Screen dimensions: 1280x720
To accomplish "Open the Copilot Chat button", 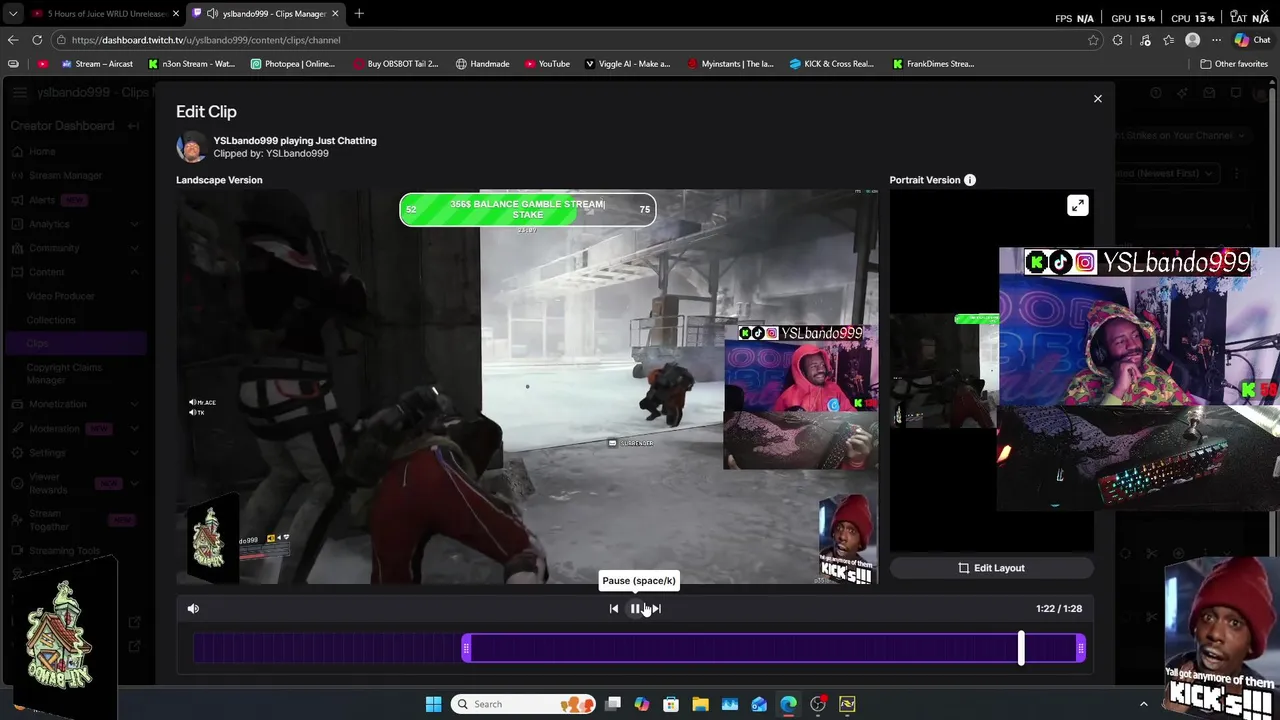I will [x=1252, y=40].
